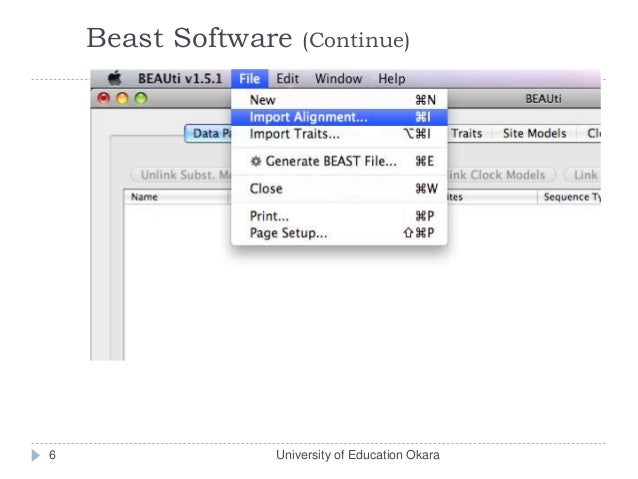The height and width of the screenshot is (479, 638).
Task: Choose Page Setup... from the File menu
Action: tap(339, 233)
